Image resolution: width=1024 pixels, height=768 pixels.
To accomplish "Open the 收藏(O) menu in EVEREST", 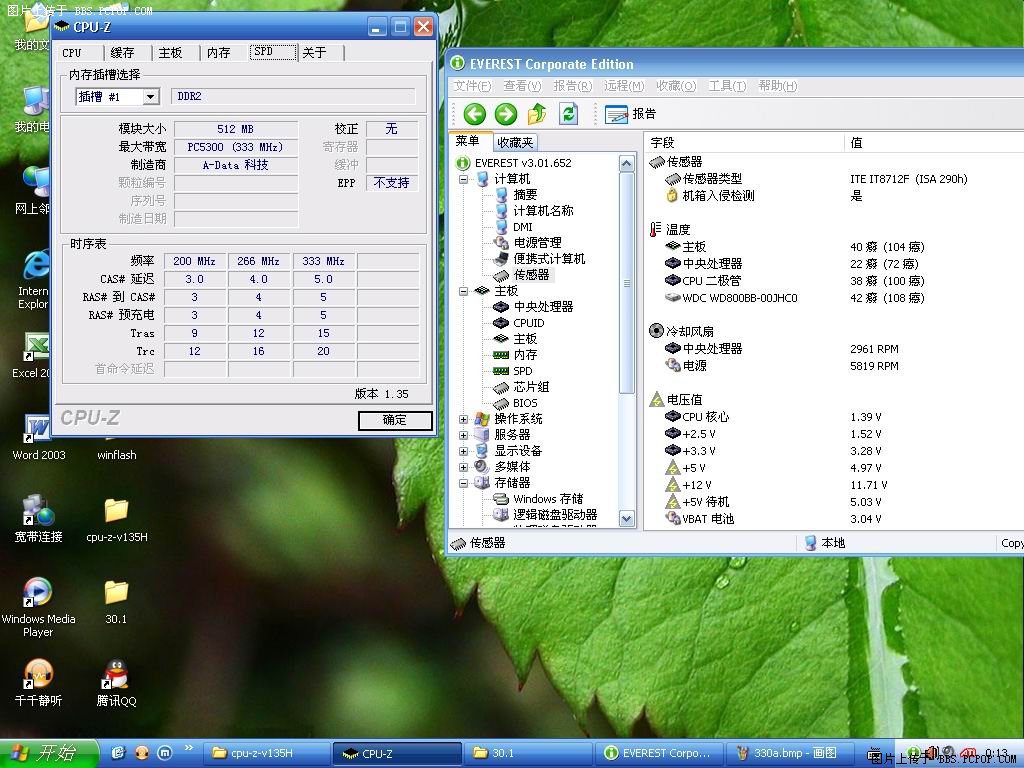I will 676,86.
